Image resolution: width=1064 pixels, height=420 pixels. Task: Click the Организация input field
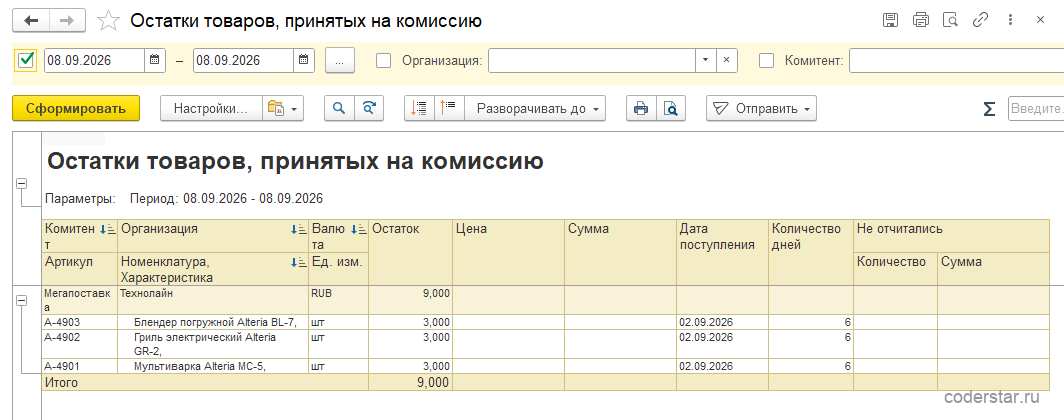click(x=592, y=60)
